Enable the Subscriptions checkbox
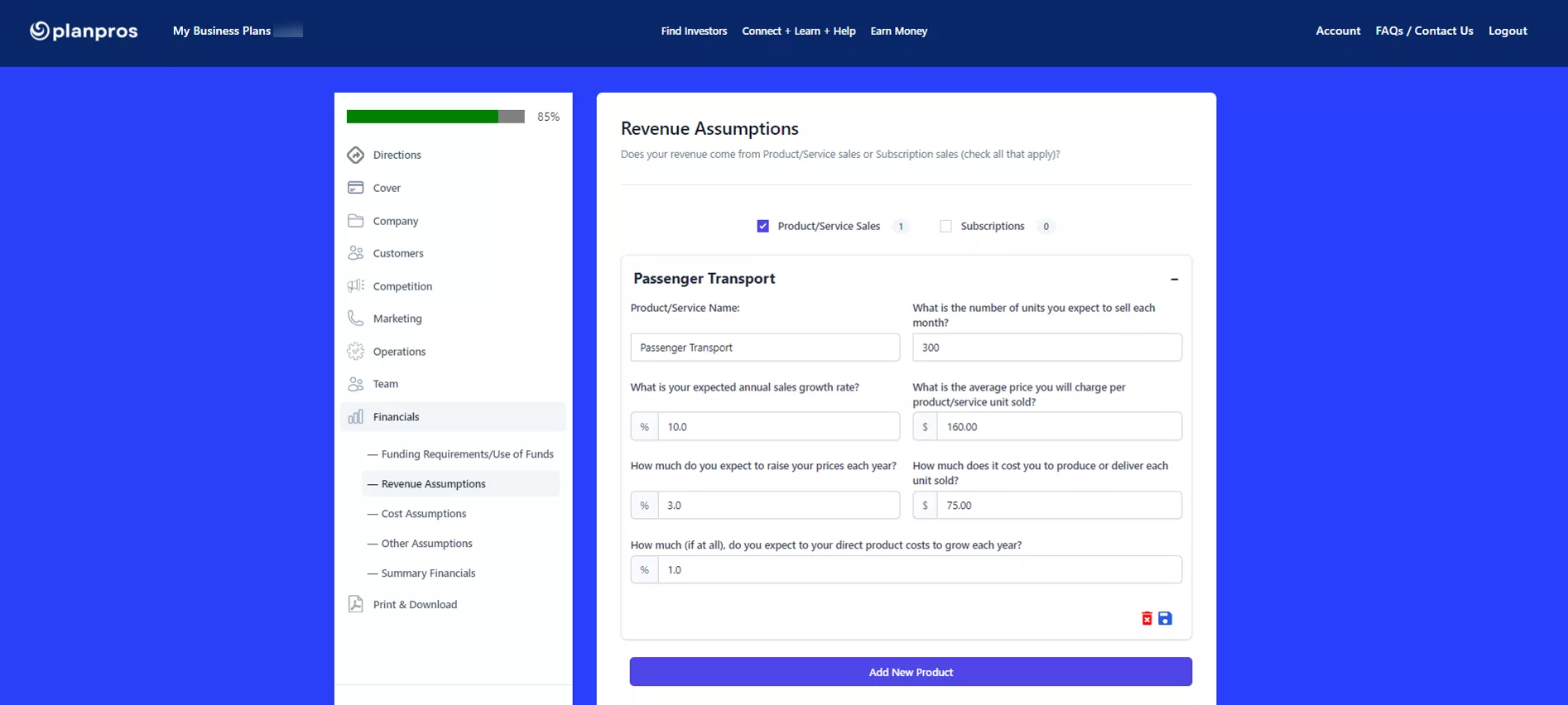 tap(945, 226)
